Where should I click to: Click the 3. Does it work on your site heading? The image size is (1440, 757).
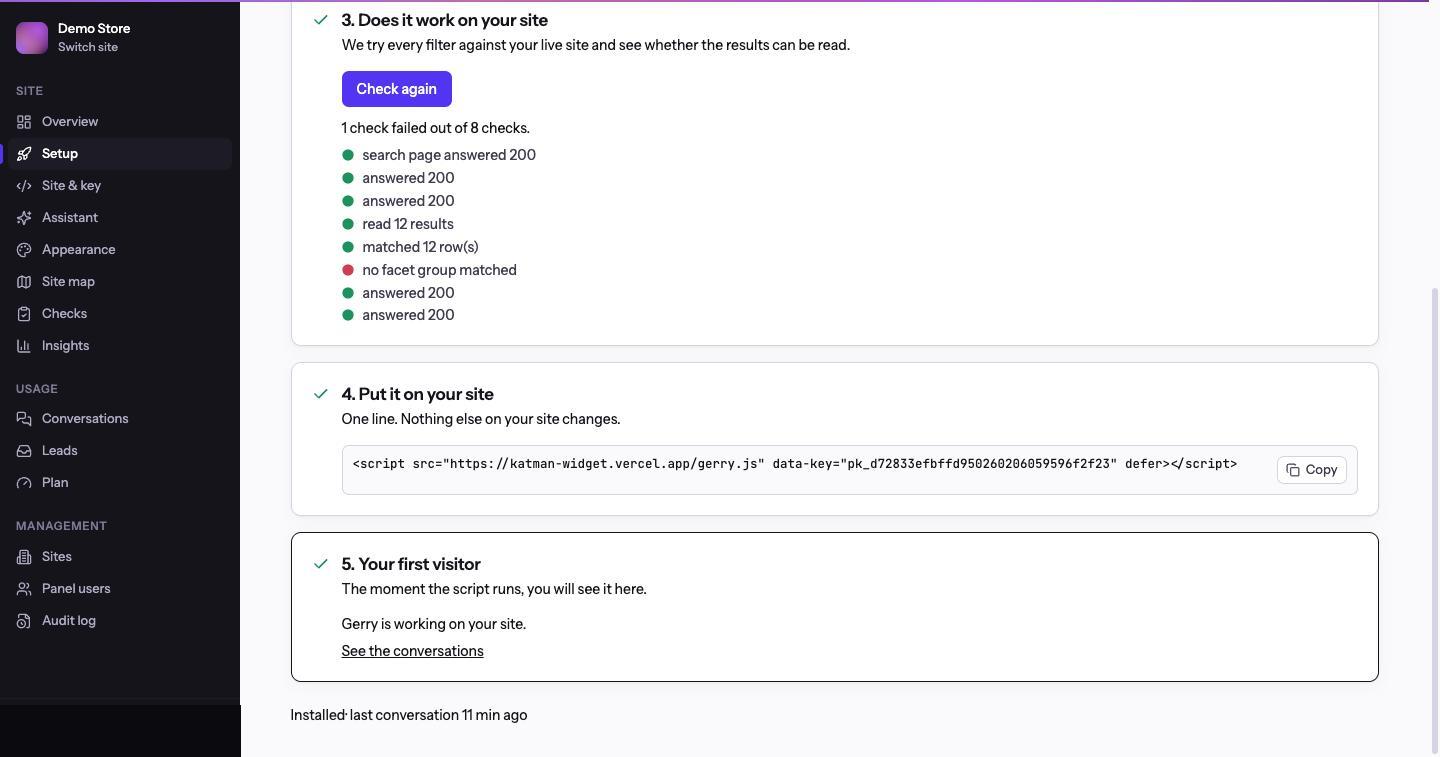445,20
